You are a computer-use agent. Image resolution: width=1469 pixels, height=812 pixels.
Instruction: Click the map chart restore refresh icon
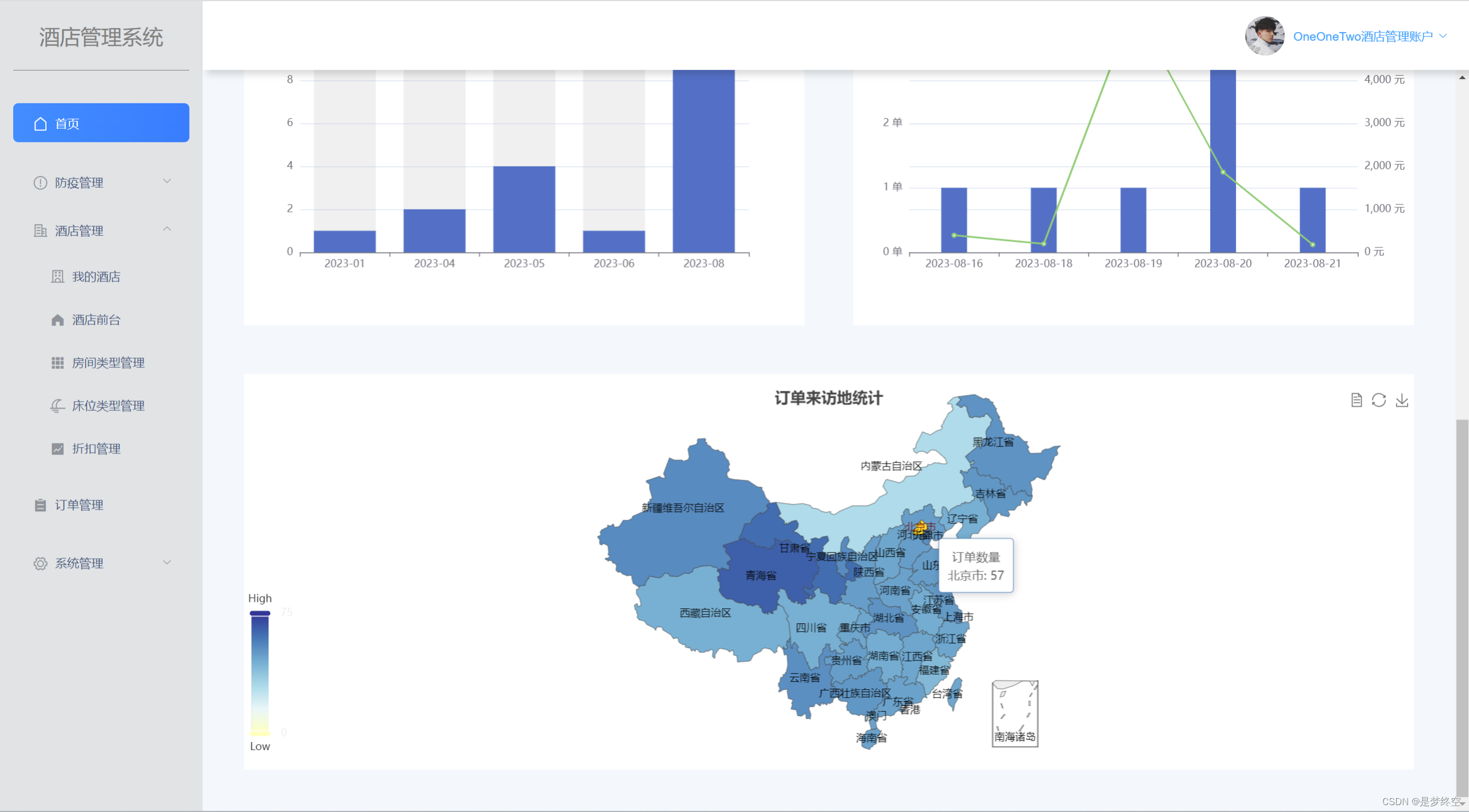click(x=1379, y=400)
